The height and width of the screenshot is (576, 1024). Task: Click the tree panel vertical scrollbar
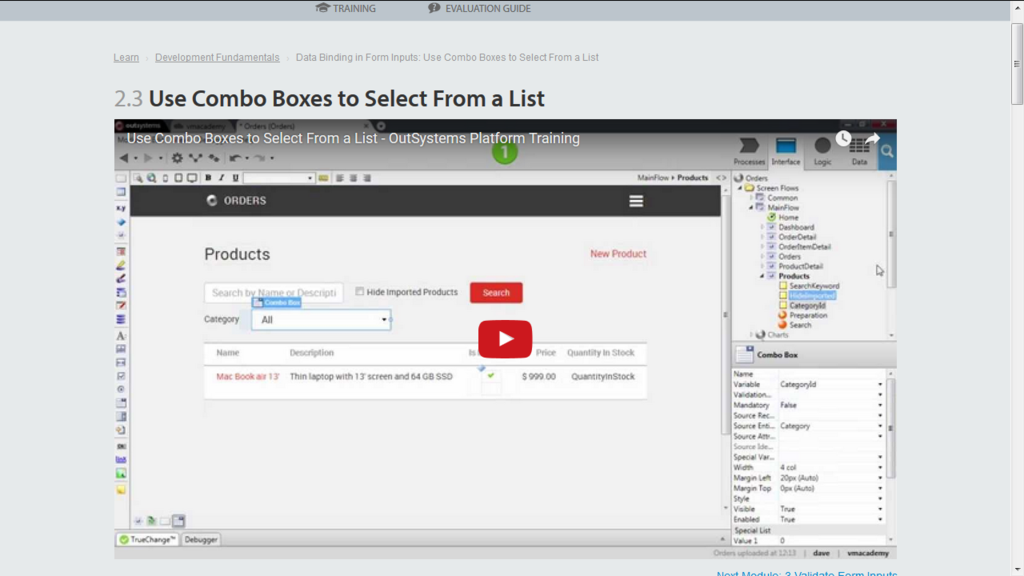point(891,235)
